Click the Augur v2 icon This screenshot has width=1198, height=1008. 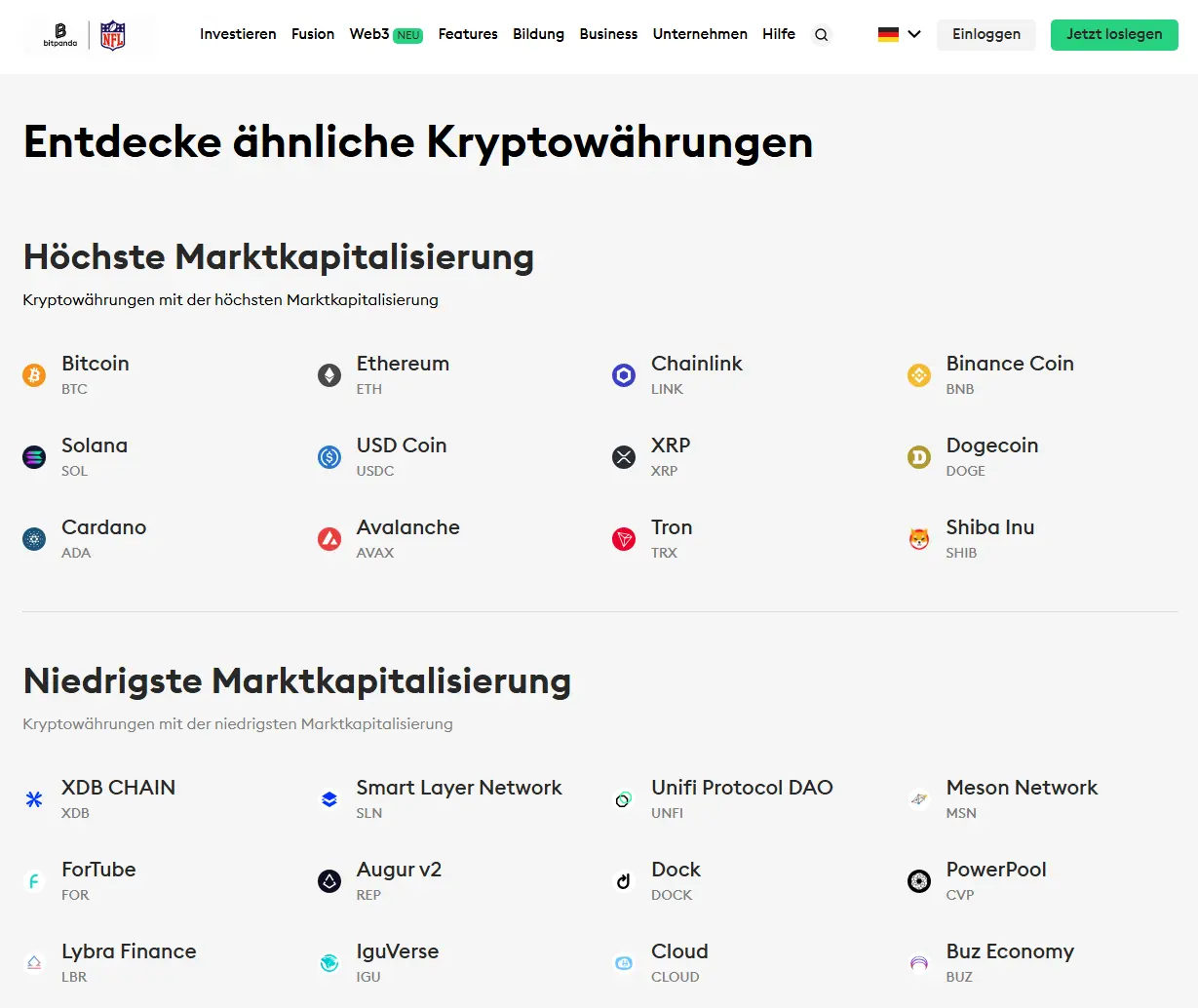329,881
